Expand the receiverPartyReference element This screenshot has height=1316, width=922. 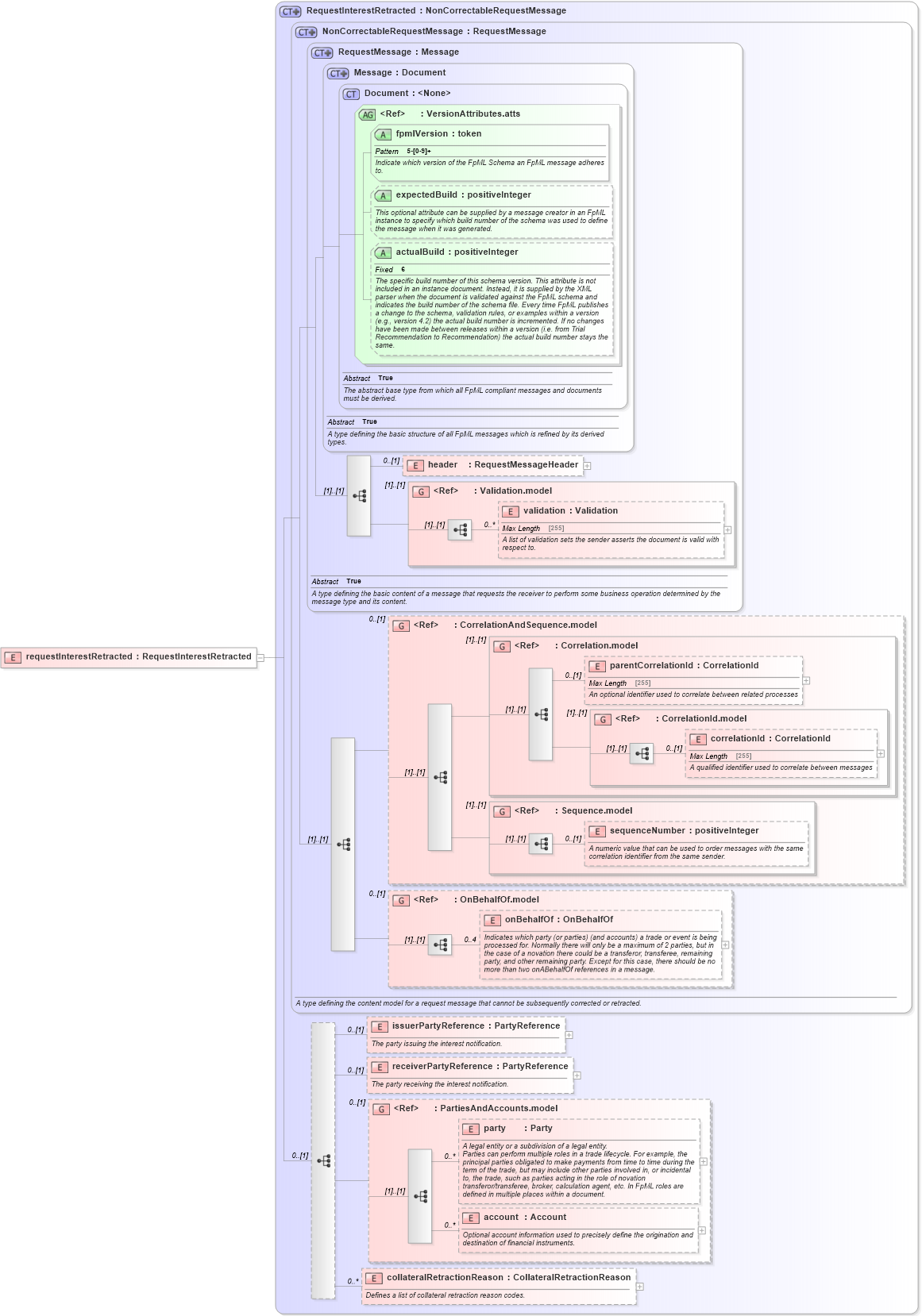pyautogui.click(x=577, y=1076)
